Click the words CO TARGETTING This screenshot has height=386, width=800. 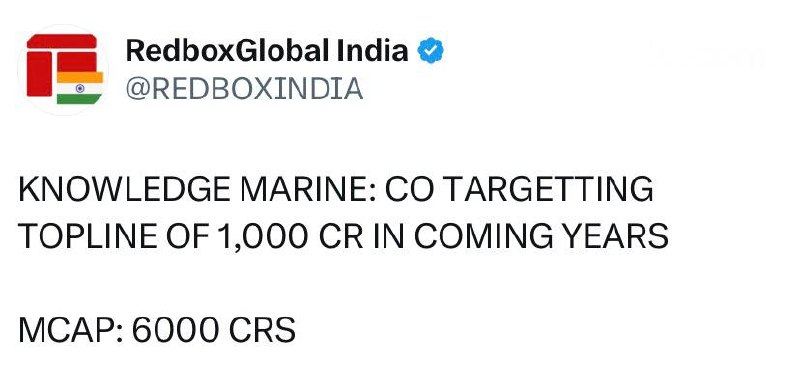point(519,190)
